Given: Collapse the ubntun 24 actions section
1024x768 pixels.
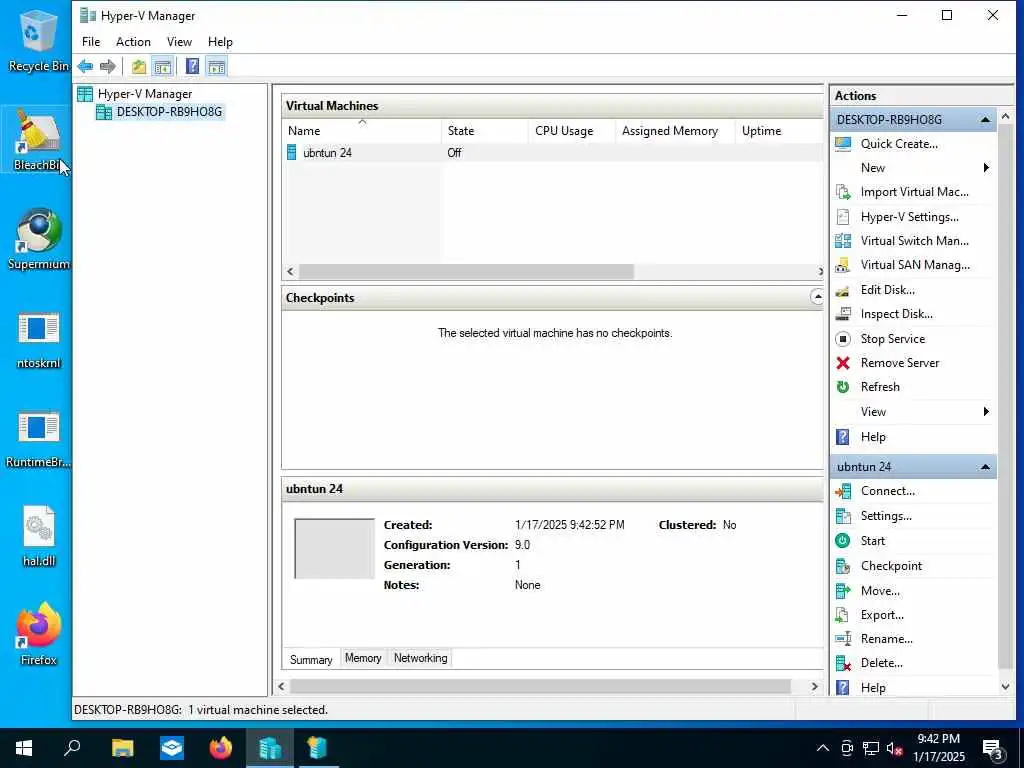Looking at the screenshot, I should (985, 467).
